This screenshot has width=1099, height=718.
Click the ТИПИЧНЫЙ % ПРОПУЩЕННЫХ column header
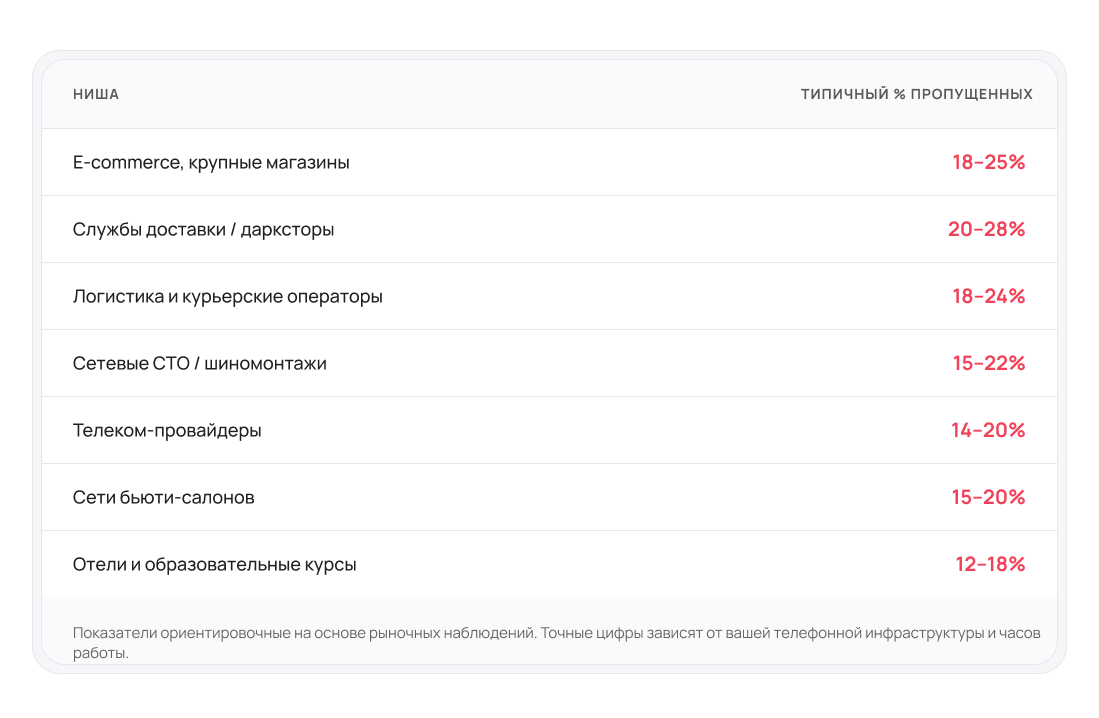point(916,94)
